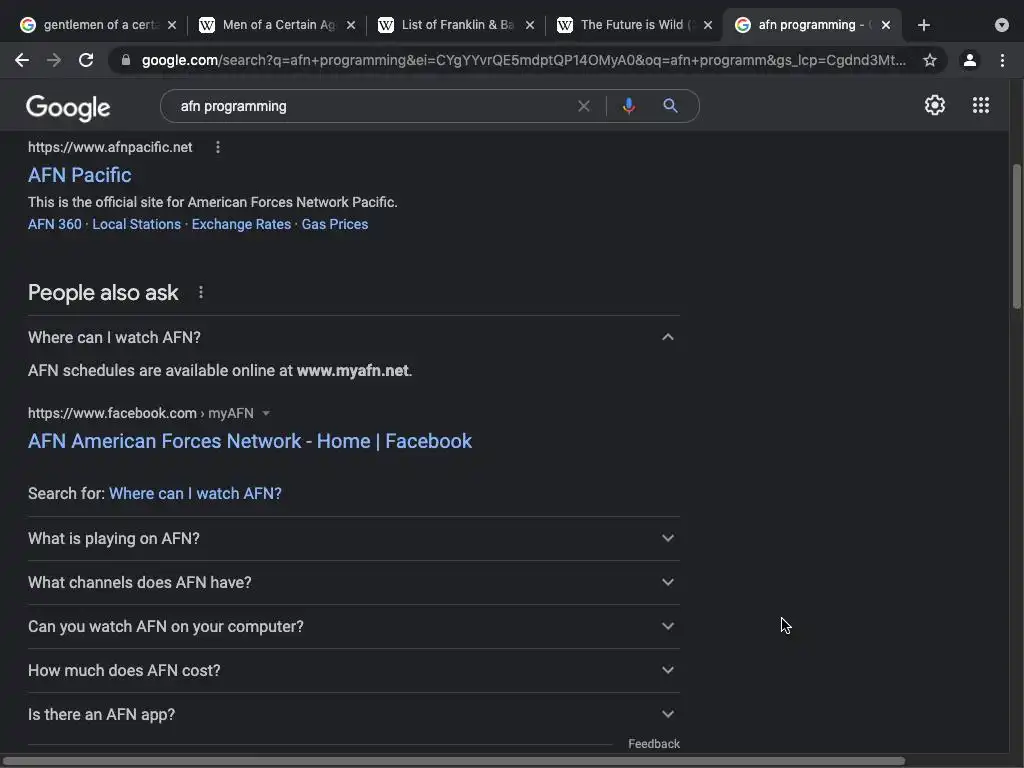Open People also ask options menu
The image size is (1024, 768).
(x=200, y=293)
